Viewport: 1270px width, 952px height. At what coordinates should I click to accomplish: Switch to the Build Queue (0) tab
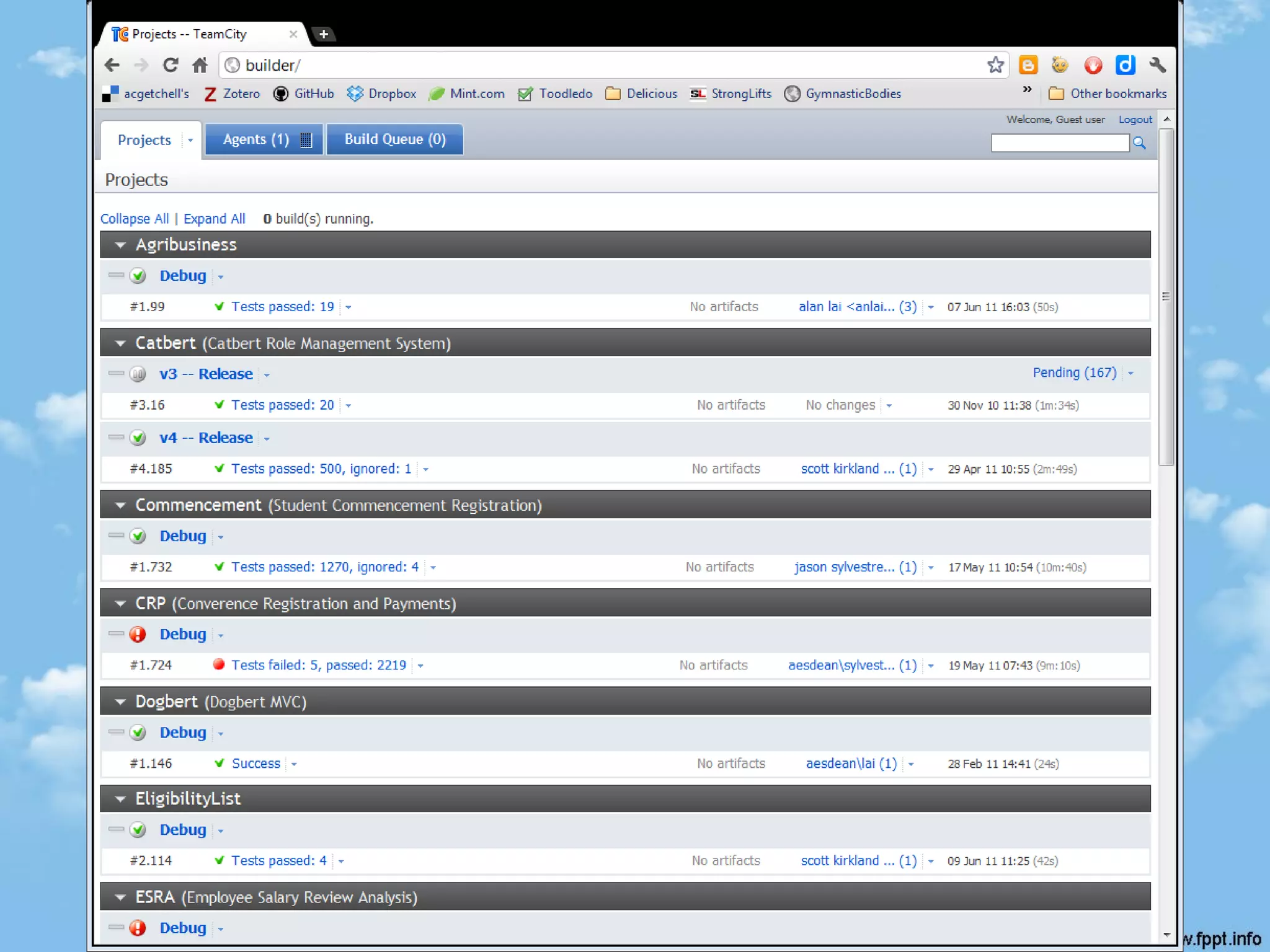(x=395, y=139)
